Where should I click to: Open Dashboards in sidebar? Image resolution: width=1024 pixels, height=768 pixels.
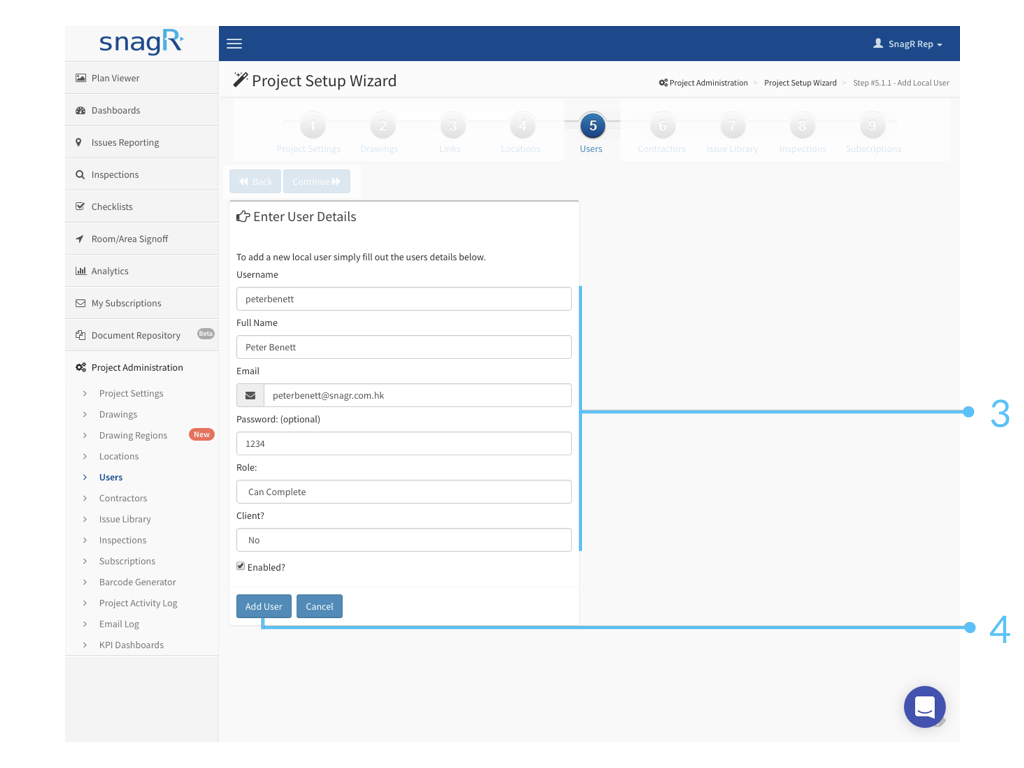coord(142,110)
